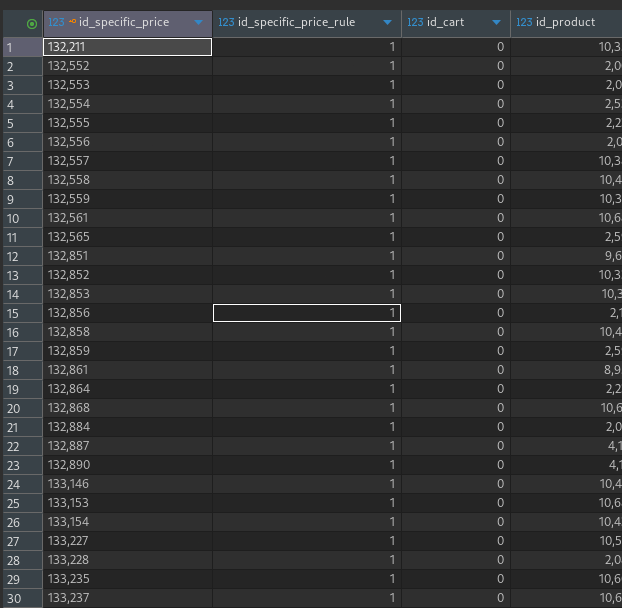Viewport: 622px width, 608px height.
Task: Open id_specific_price column filter arrow
Action: [198, 23]
